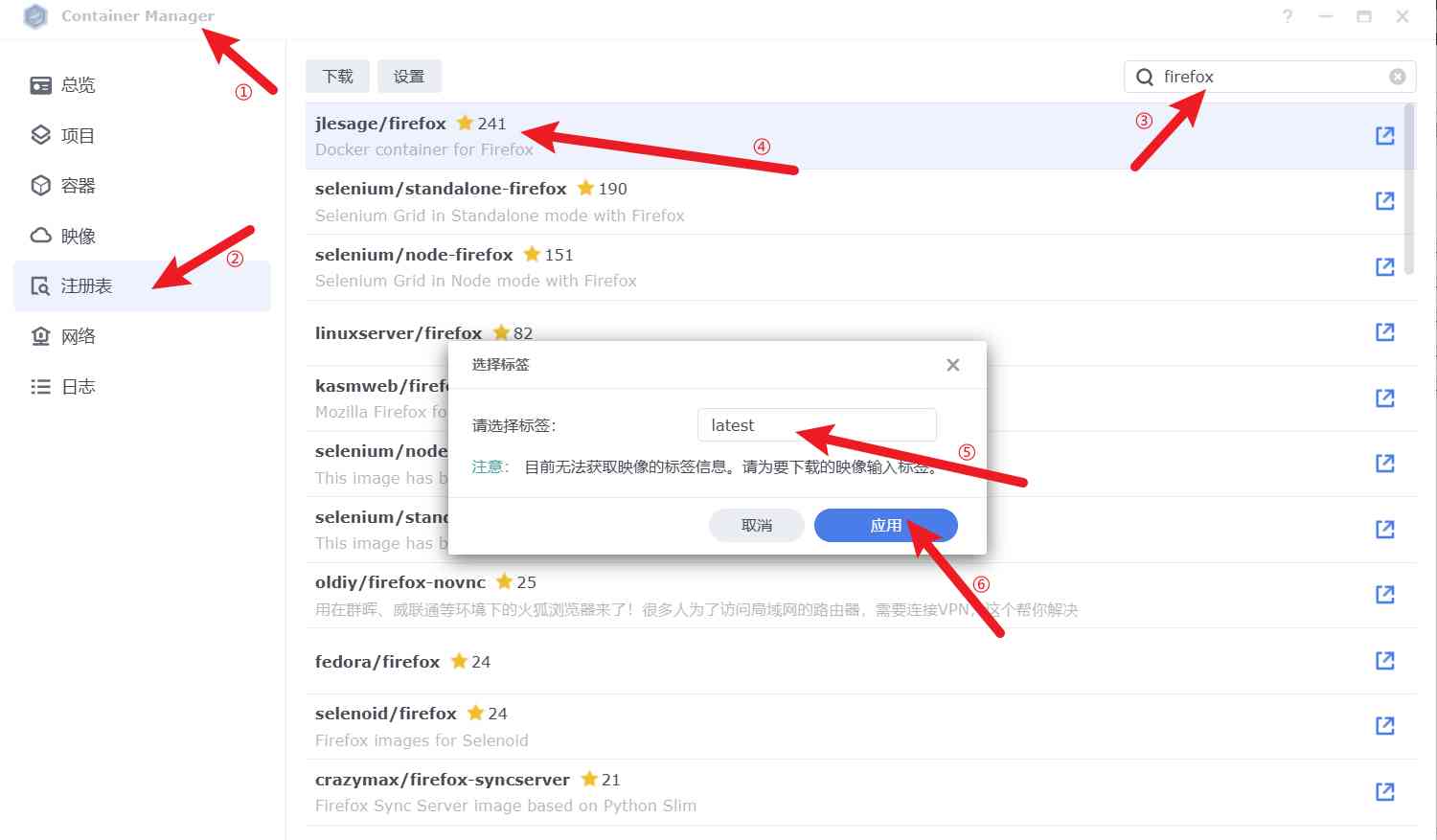Select the selenoid/firefox image row
The height and width of the screenshot is (840, 1437).
click(860, 727)
